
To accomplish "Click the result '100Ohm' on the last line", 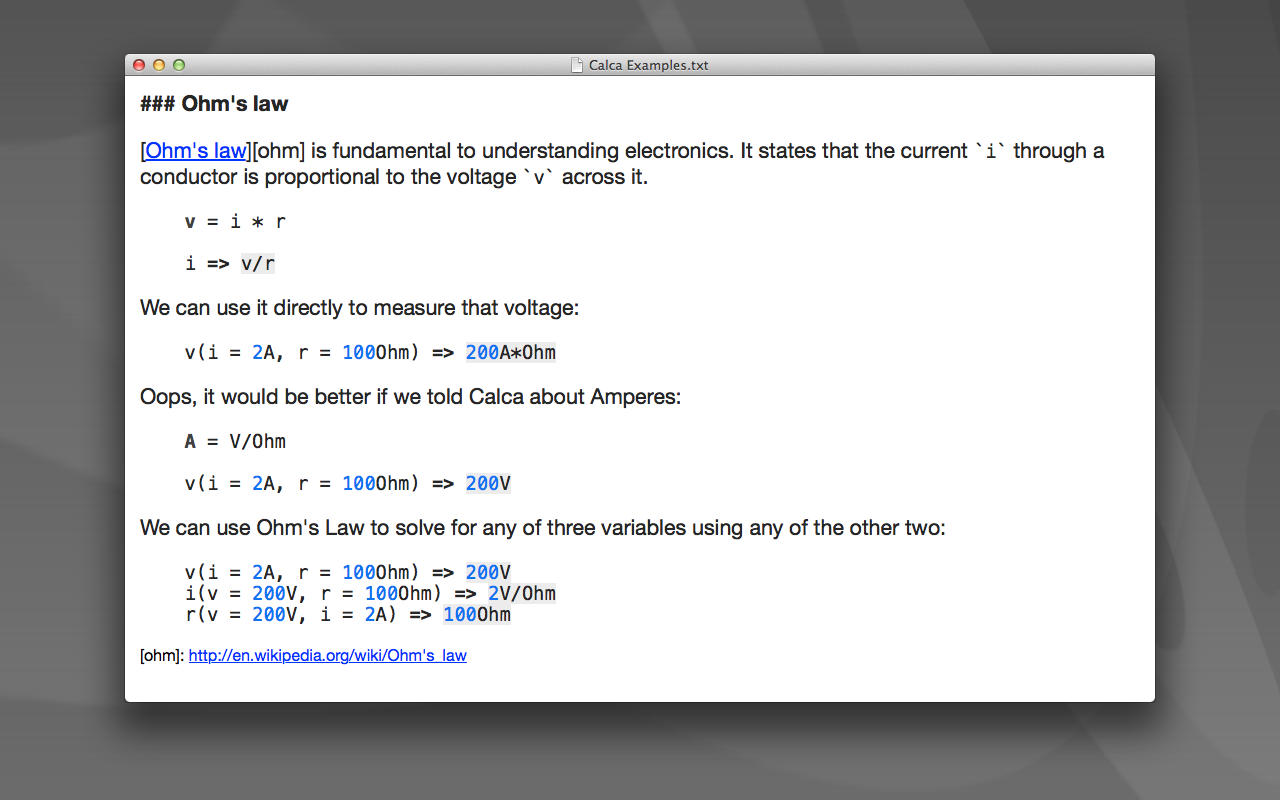I will coord(477,614).
